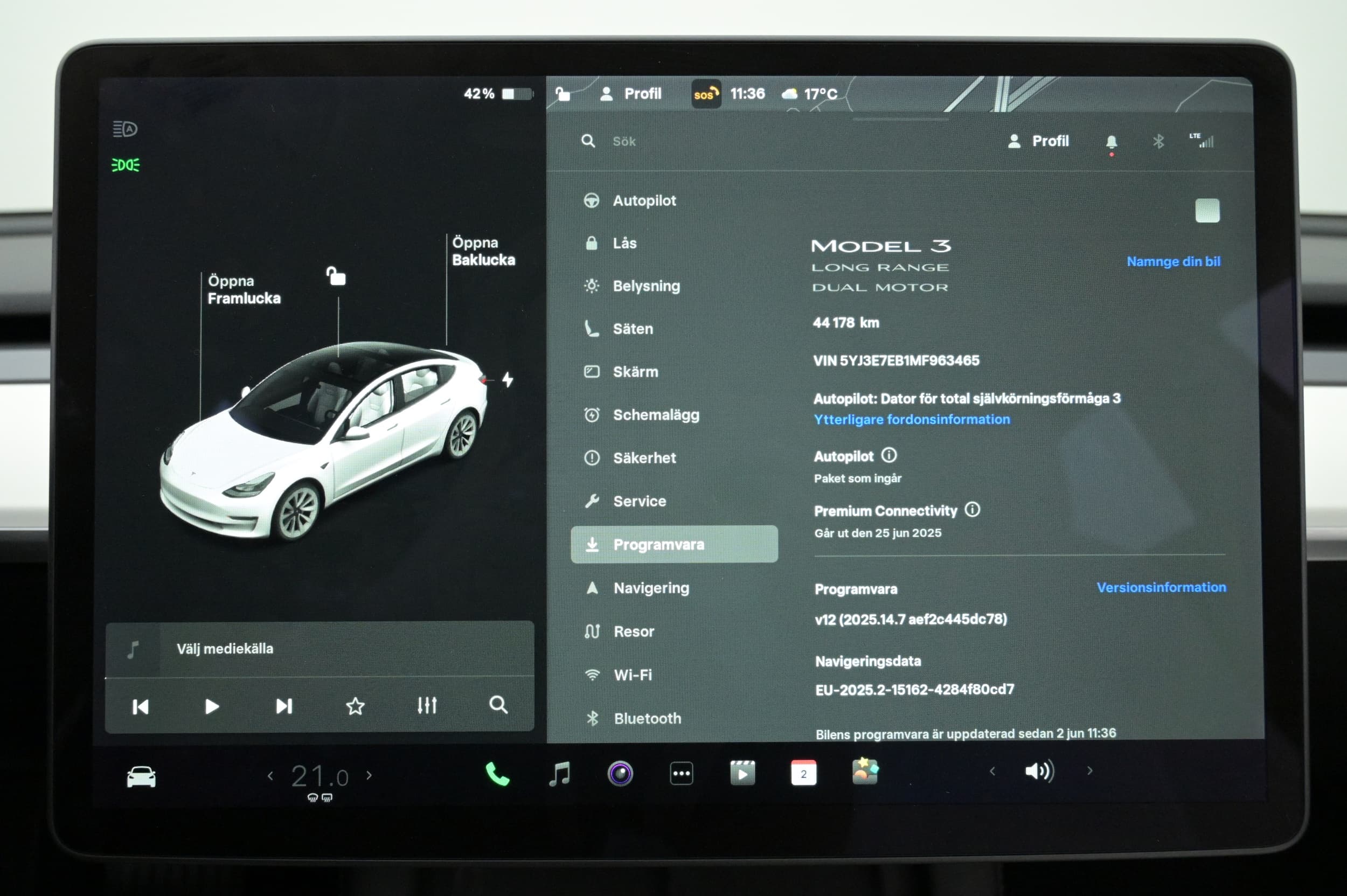Viewport: 1347px width, 896px height.
Task: Tap Öppna Framlucka to open frunk
Action: point(244,290)
